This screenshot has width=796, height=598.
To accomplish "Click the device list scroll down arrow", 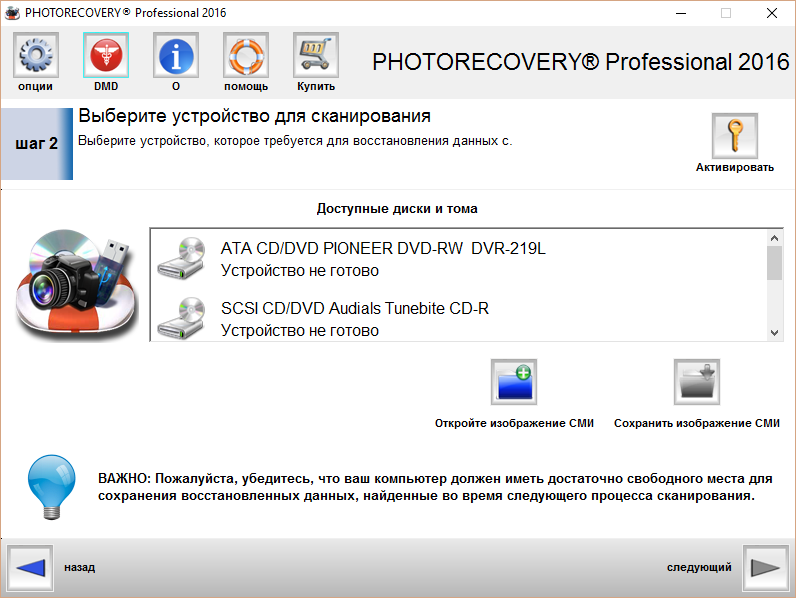I will 774,333.
